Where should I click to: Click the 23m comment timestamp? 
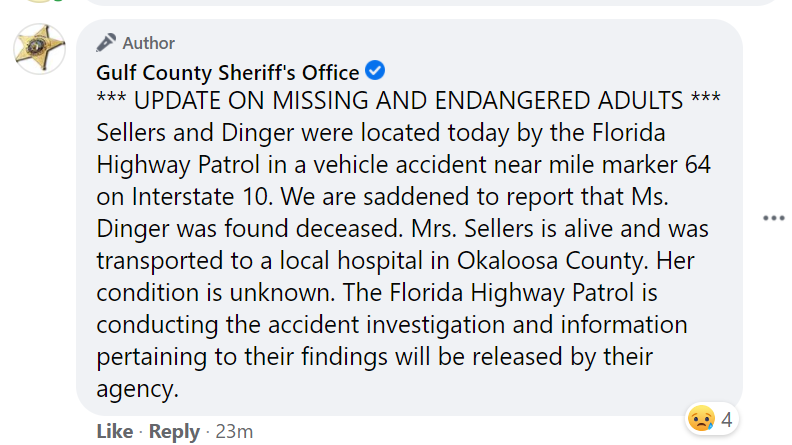coord(236,431)
